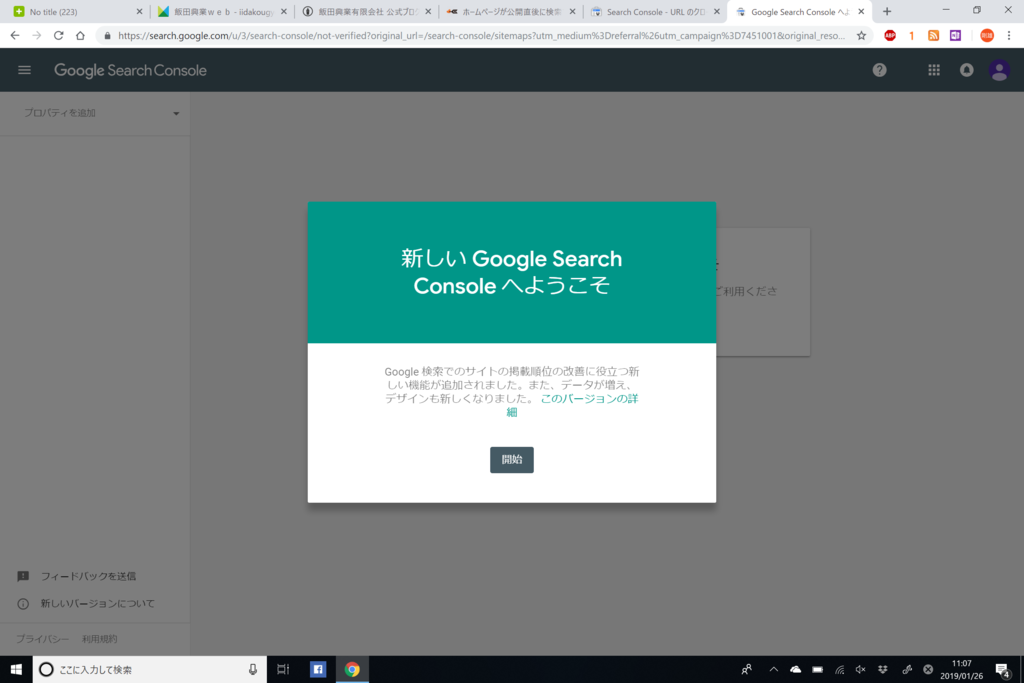Open the 利用規約 footer link
The height and width of the screenshot is (683, 1024).
(99, 639)
